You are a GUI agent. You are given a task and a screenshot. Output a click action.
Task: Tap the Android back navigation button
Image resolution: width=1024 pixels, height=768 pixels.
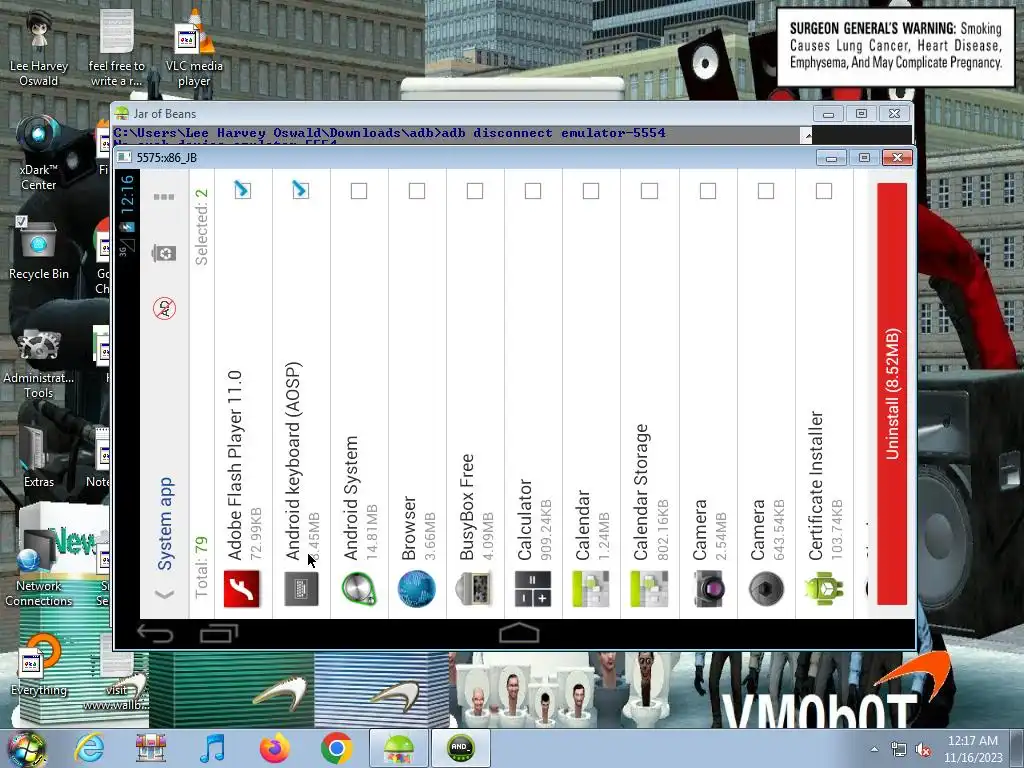pos(155,633)
